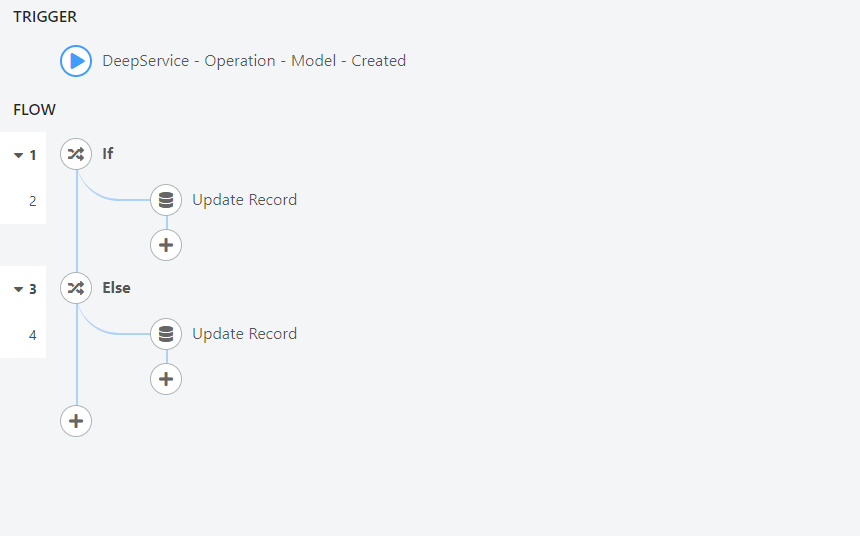Open the Else branch label
The image size is (860, 536).
pyautogui.click(x=116, y=287)
